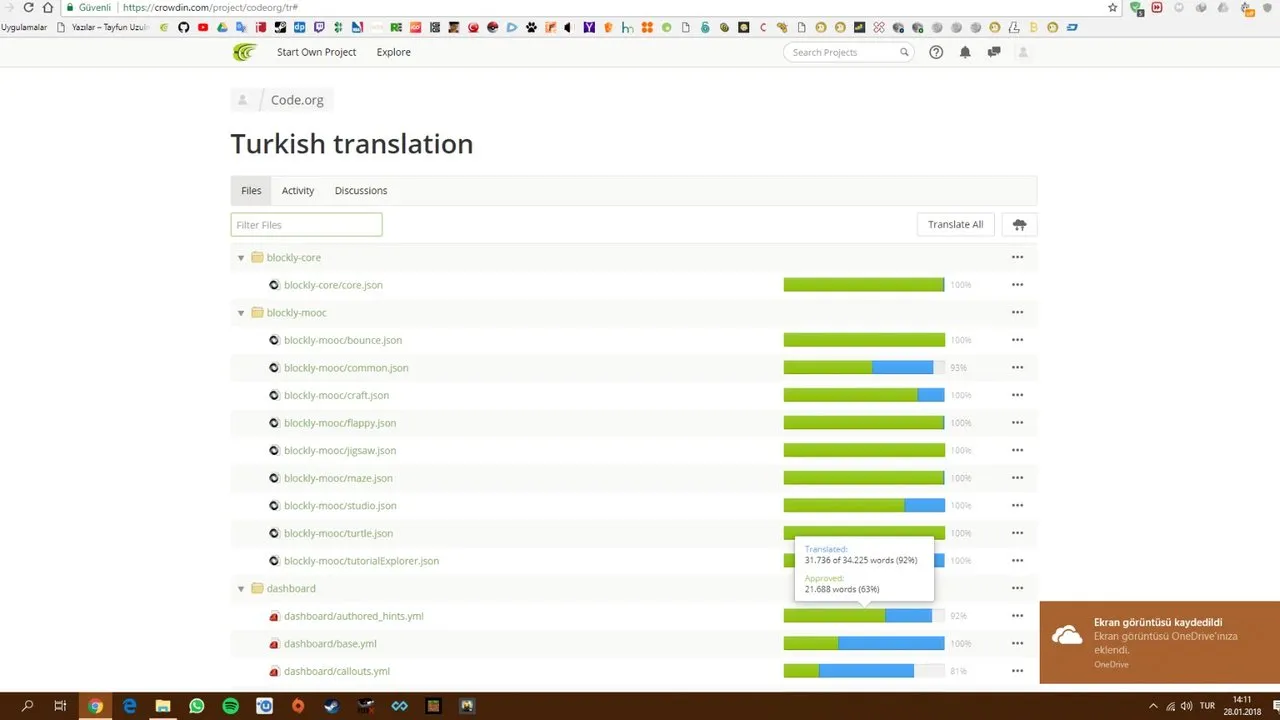Click the file icon of blockly-mooc/craft.json

pyautogui.click(x=274, y=395)
